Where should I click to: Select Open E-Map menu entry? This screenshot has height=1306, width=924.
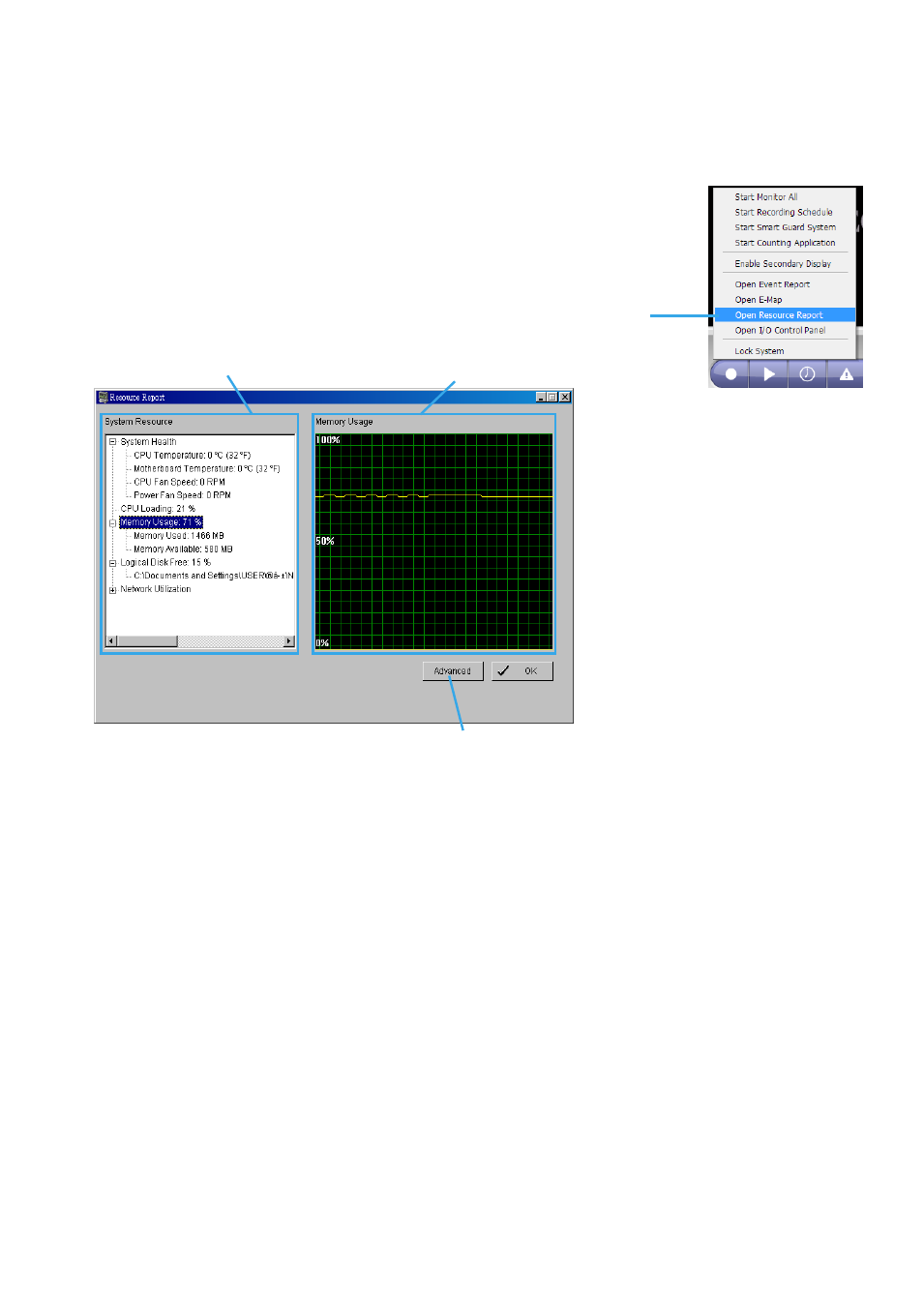(x=759, y=300)
